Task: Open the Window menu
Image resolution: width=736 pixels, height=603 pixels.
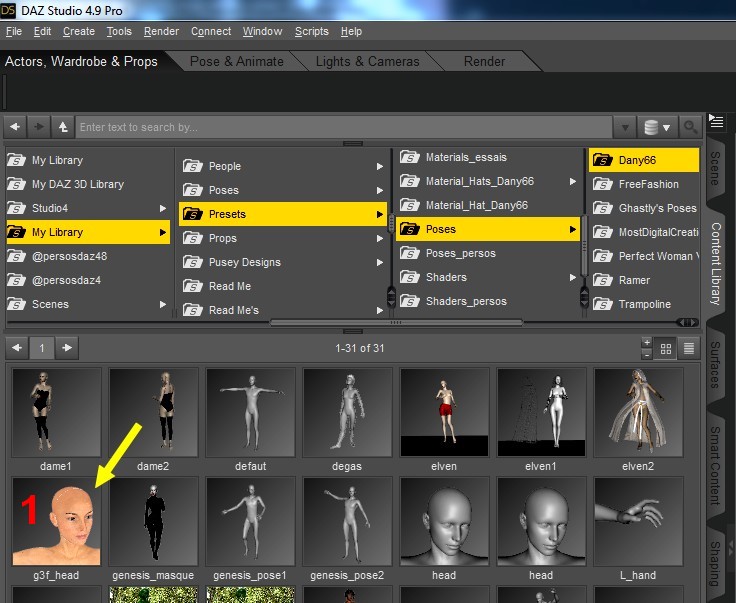Action: click(262, 31)
